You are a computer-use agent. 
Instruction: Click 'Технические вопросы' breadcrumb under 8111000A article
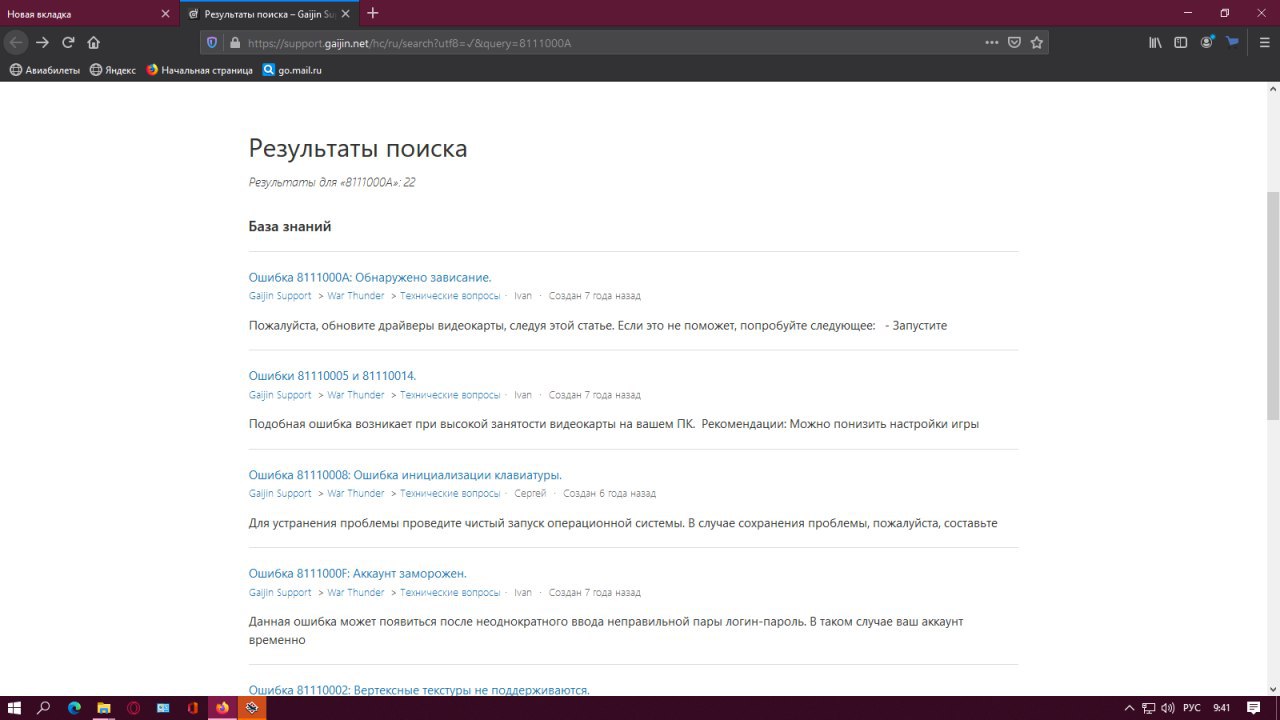click(450, 296)
